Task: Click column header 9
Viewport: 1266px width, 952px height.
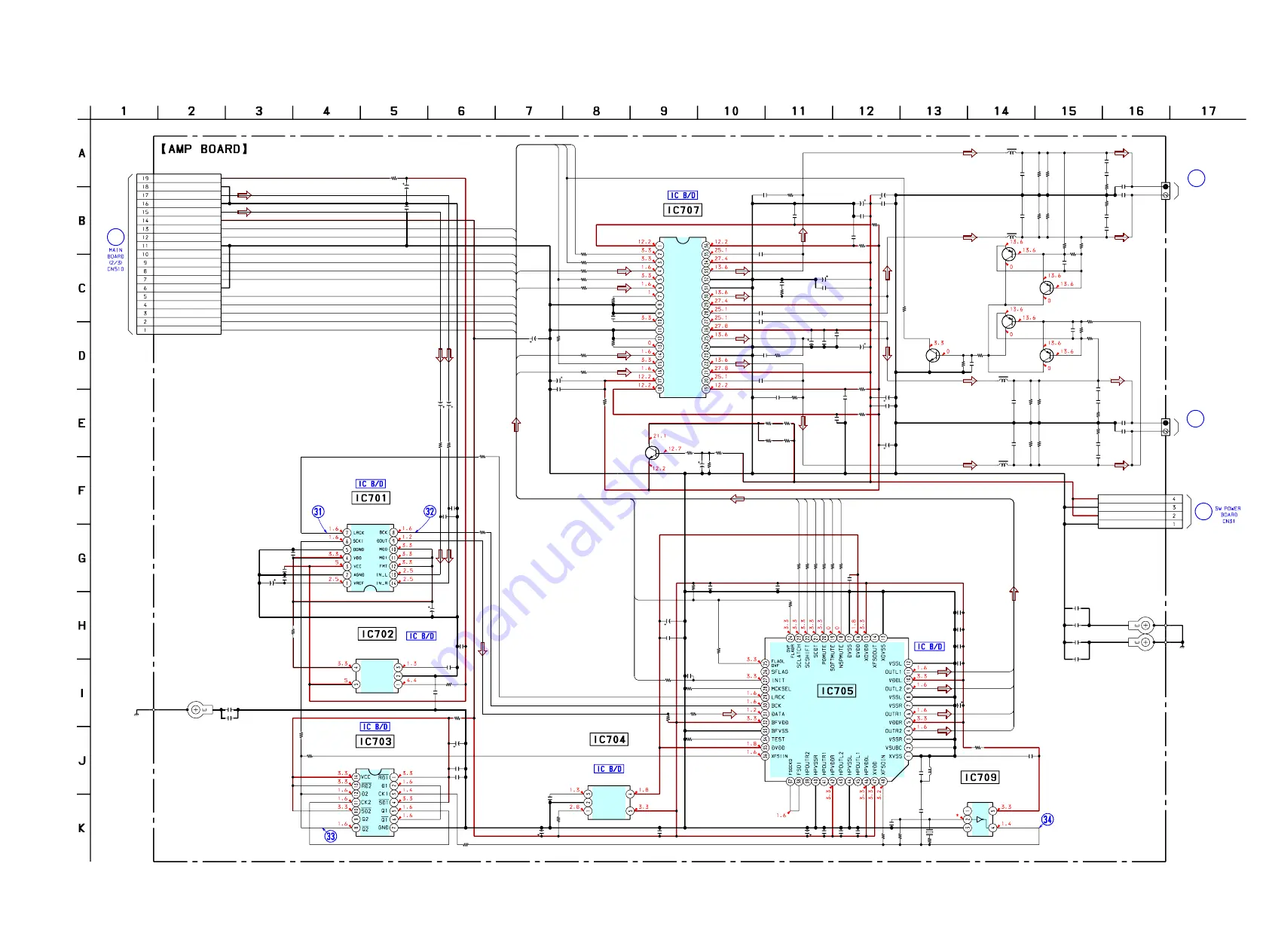Action: click(x=664, y=111)
